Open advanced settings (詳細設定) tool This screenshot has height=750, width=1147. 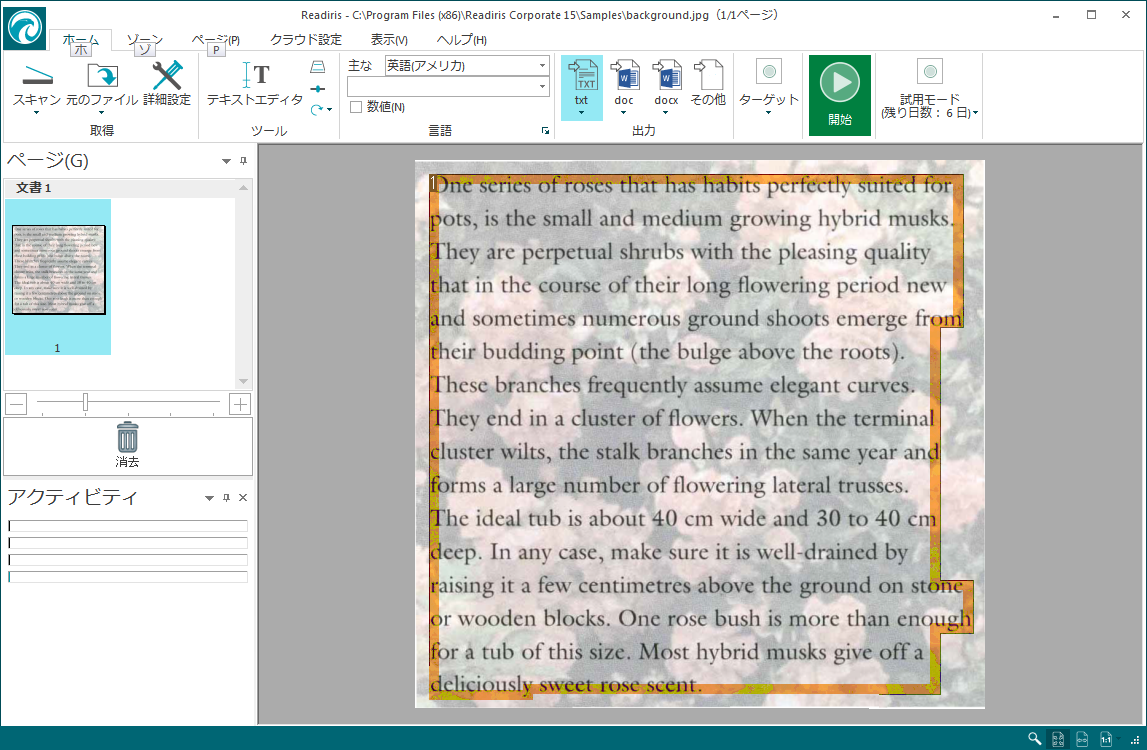click(x=167, y=77)
